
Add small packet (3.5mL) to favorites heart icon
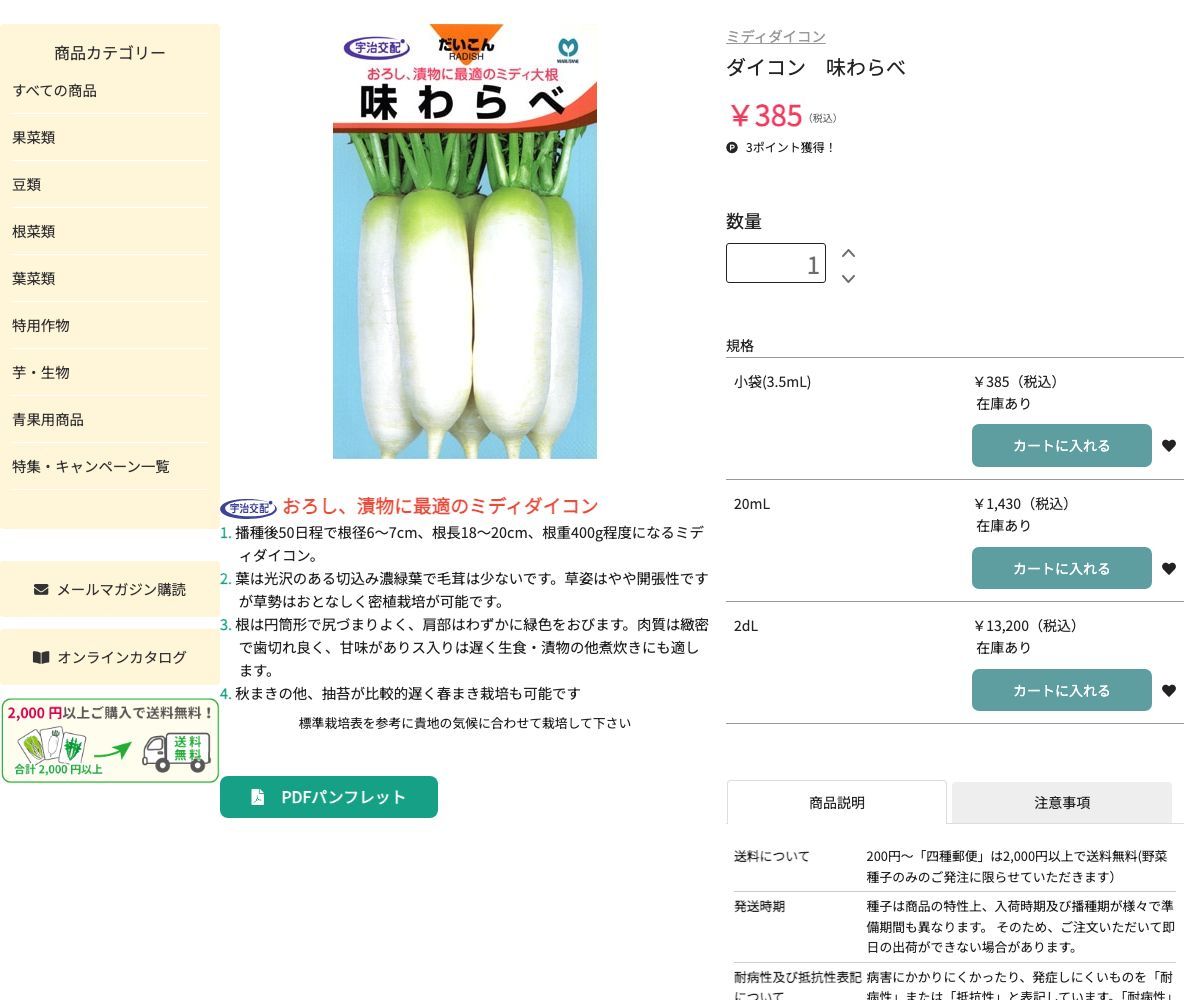pos(1169,445)
